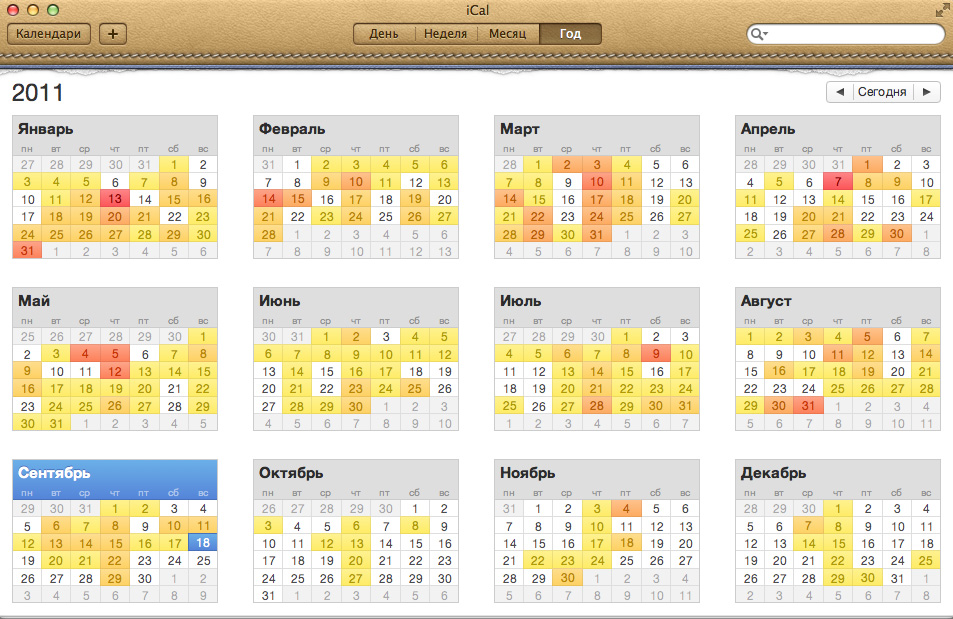Click the magnifier icon in search field
The image size is (953, 619).
coord(759,34)
